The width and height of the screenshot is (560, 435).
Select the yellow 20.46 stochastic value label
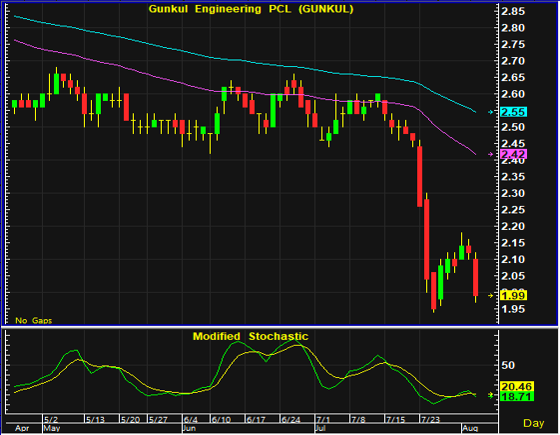(x=517, y=386)
